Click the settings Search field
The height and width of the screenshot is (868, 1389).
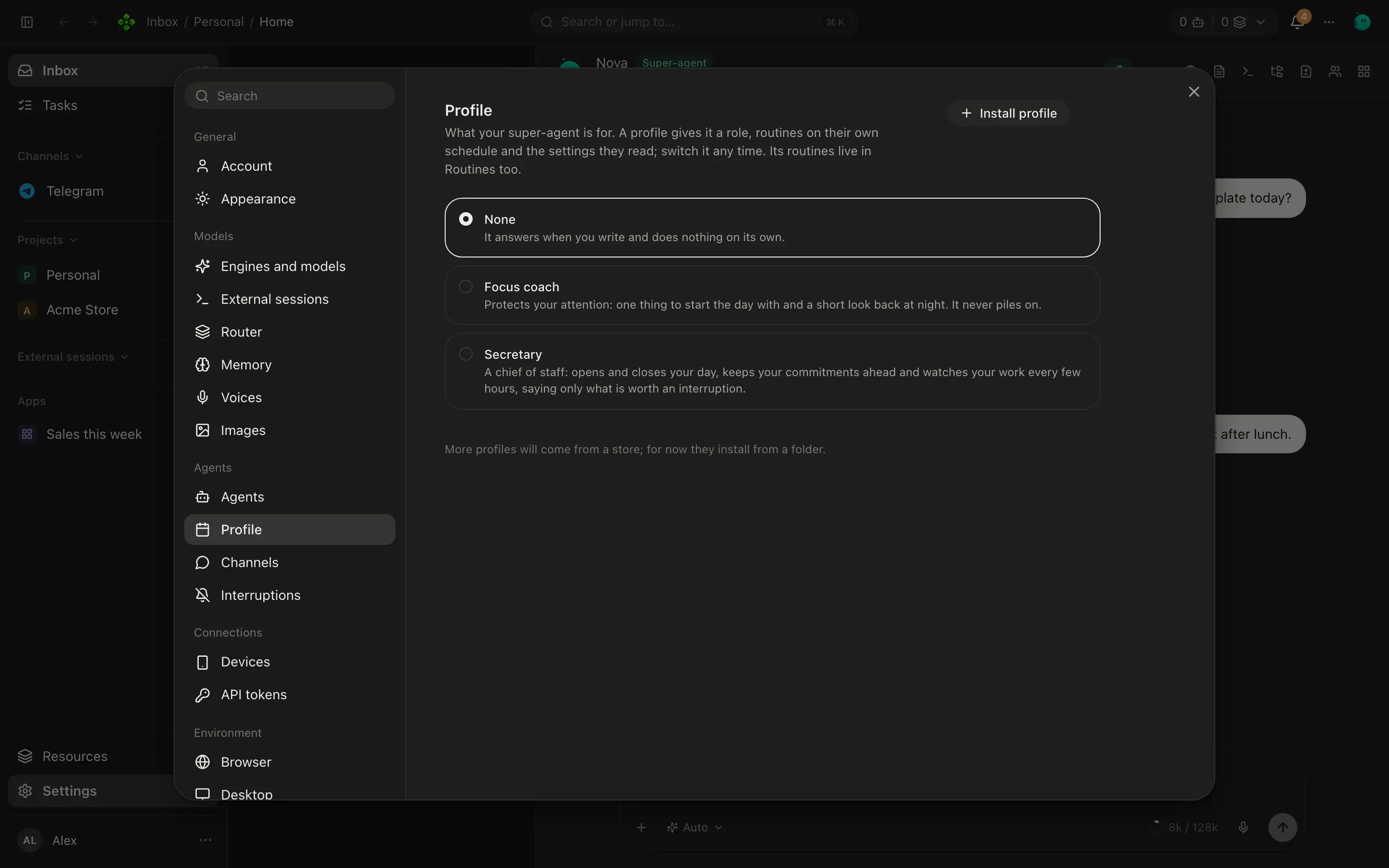coord(290,96)
